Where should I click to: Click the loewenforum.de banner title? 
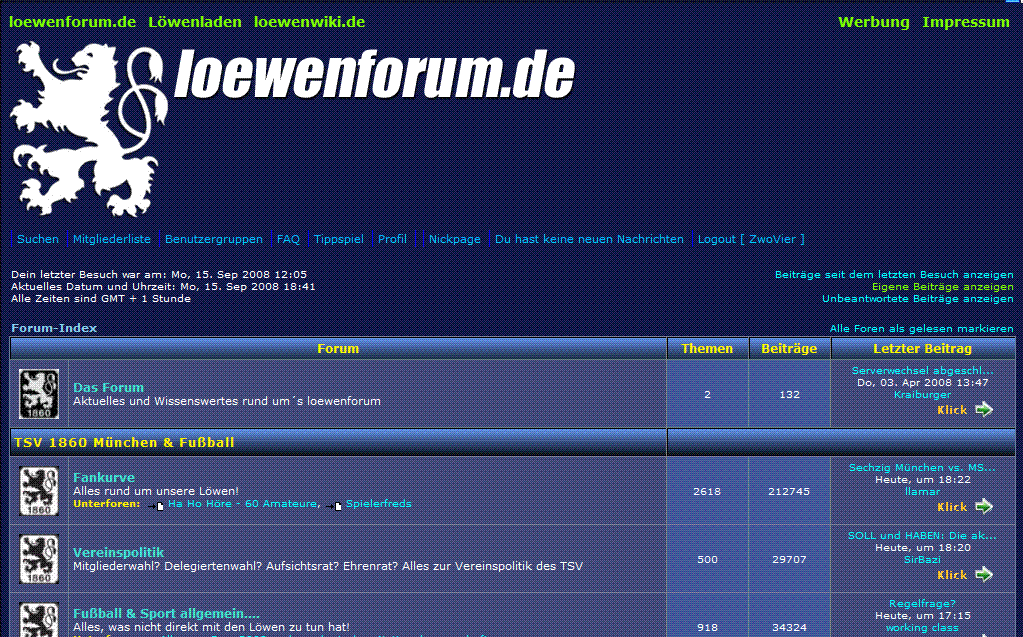(375, 74)
